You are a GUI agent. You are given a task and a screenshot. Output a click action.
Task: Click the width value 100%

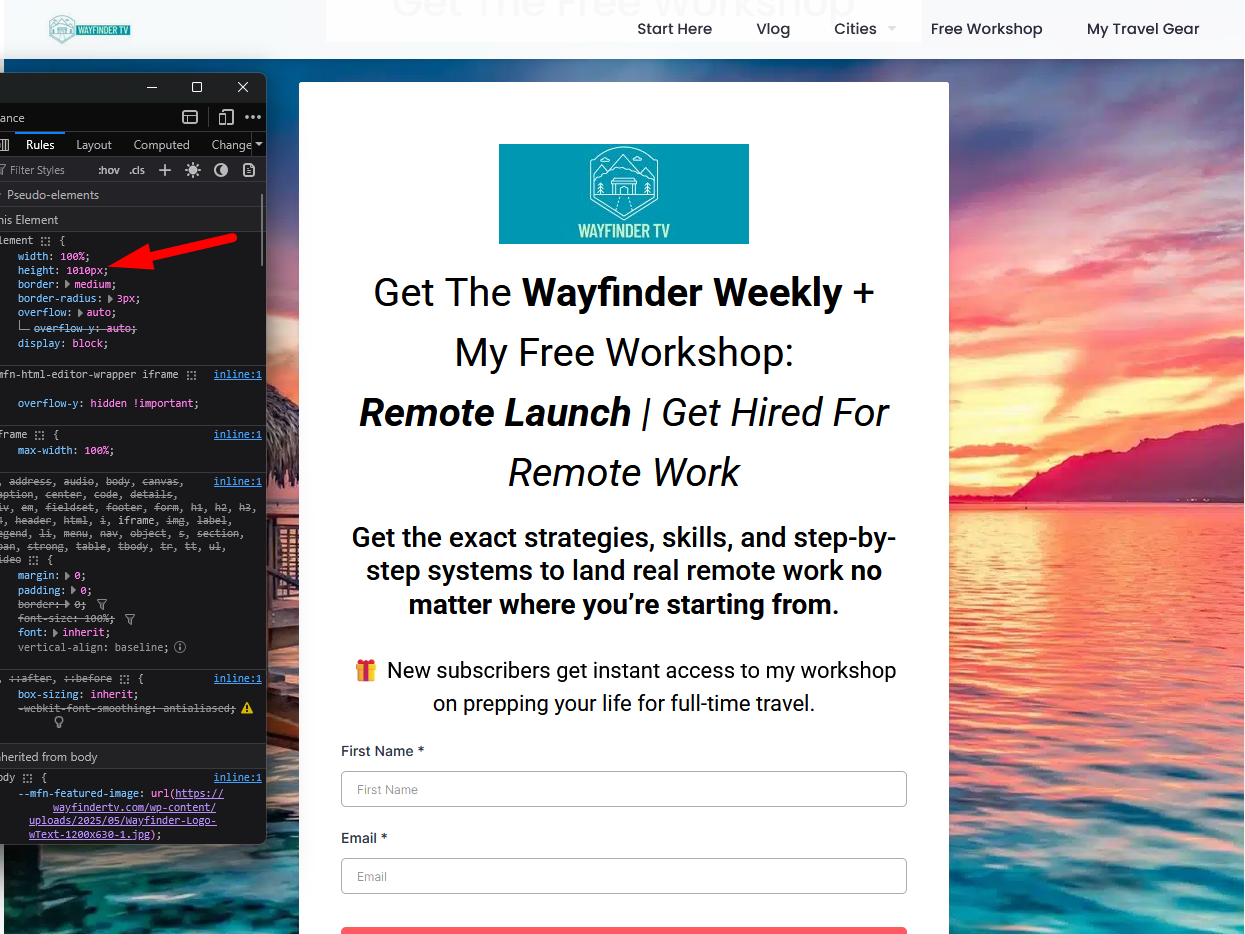[x=74, y=257]
